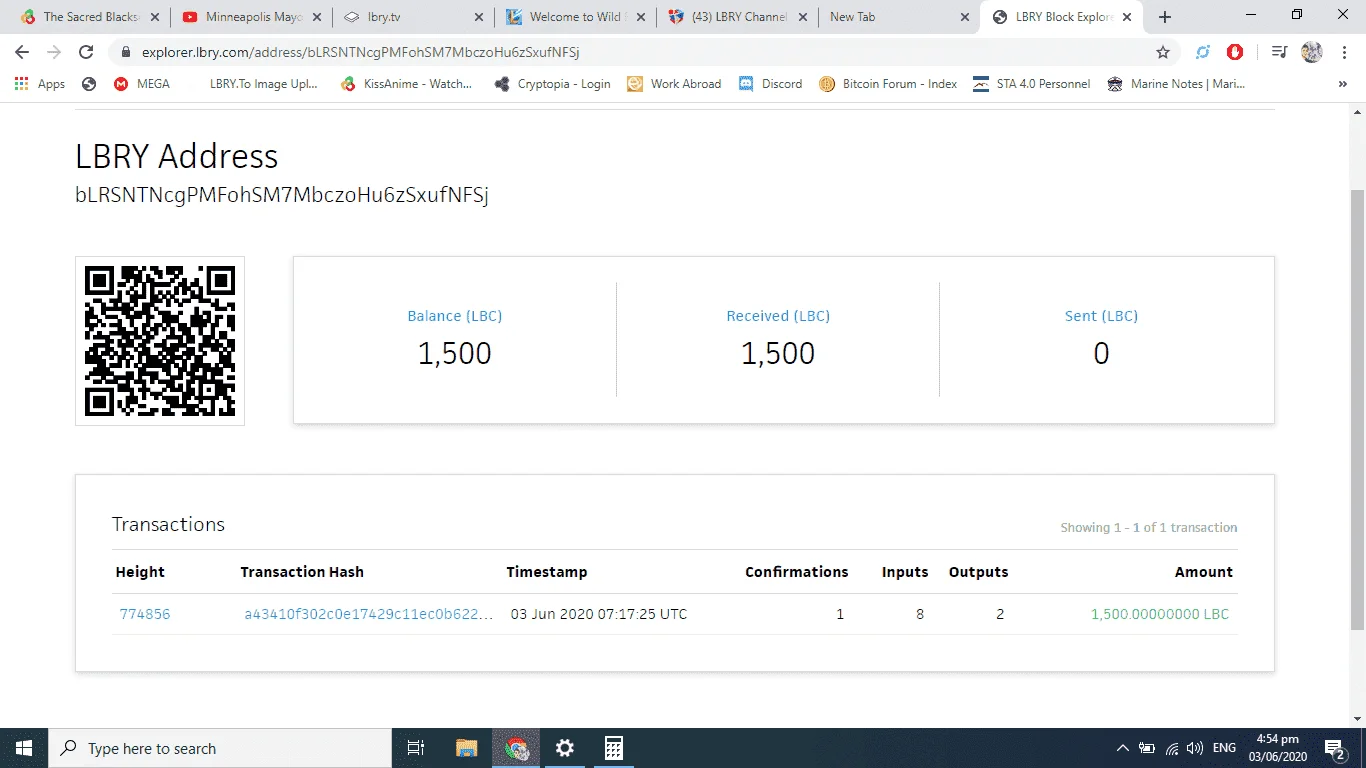Open transaction hash a43410f302c0e... link
1366x768 pixels.
click(369, 614)
